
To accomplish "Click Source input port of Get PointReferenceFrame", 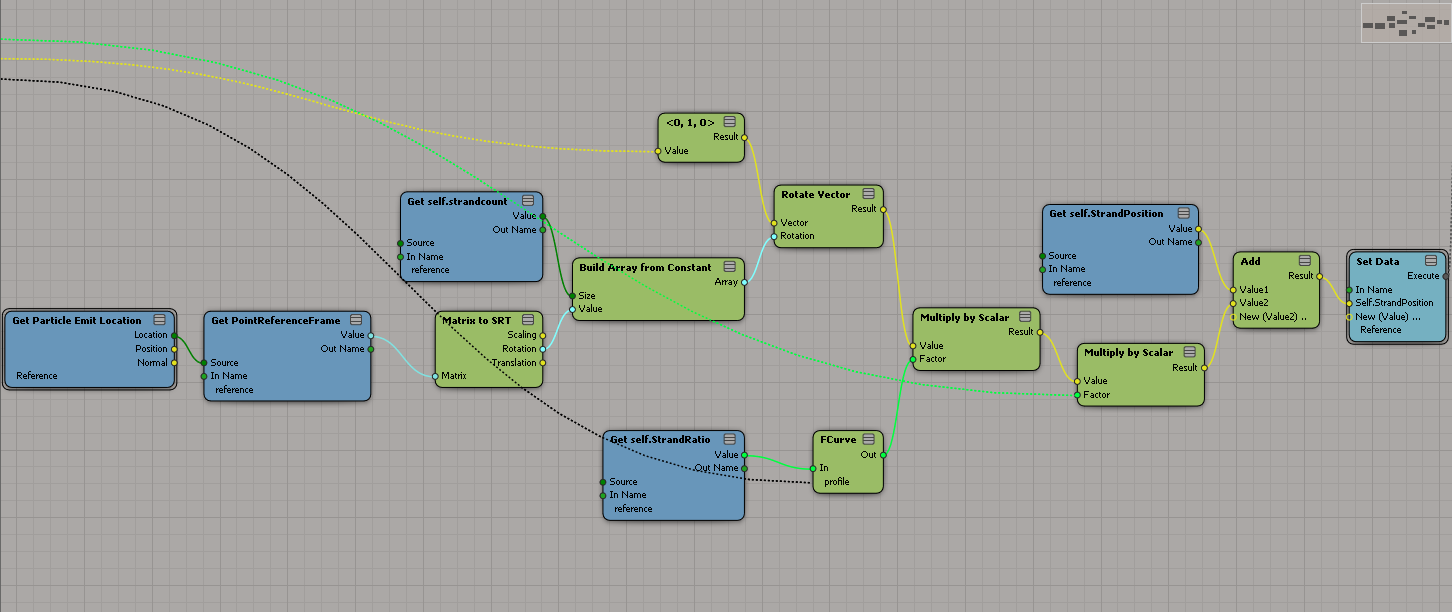I will coord(204,363).
